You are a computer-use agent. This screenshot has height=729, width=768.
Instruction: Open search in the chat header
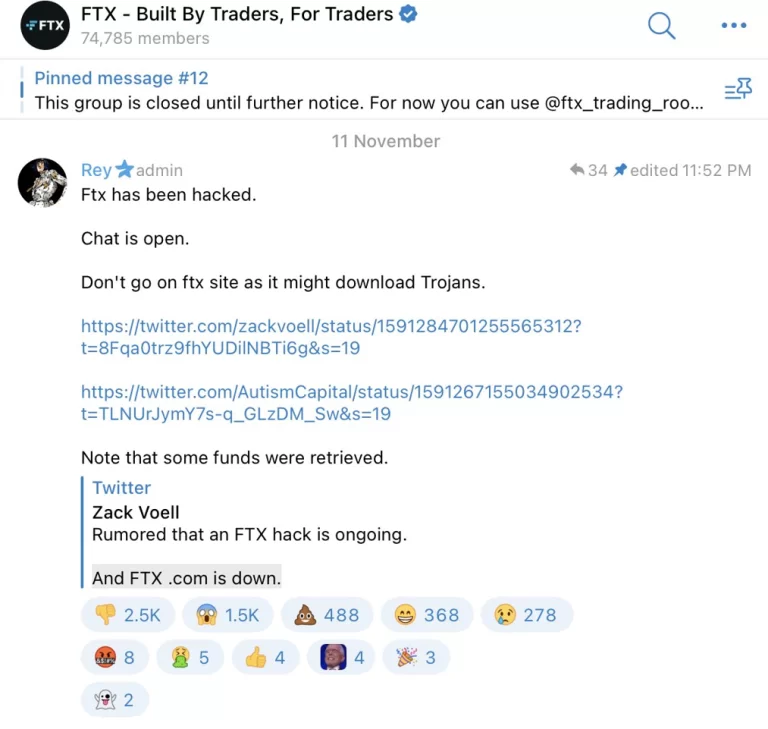pos(661,26)
